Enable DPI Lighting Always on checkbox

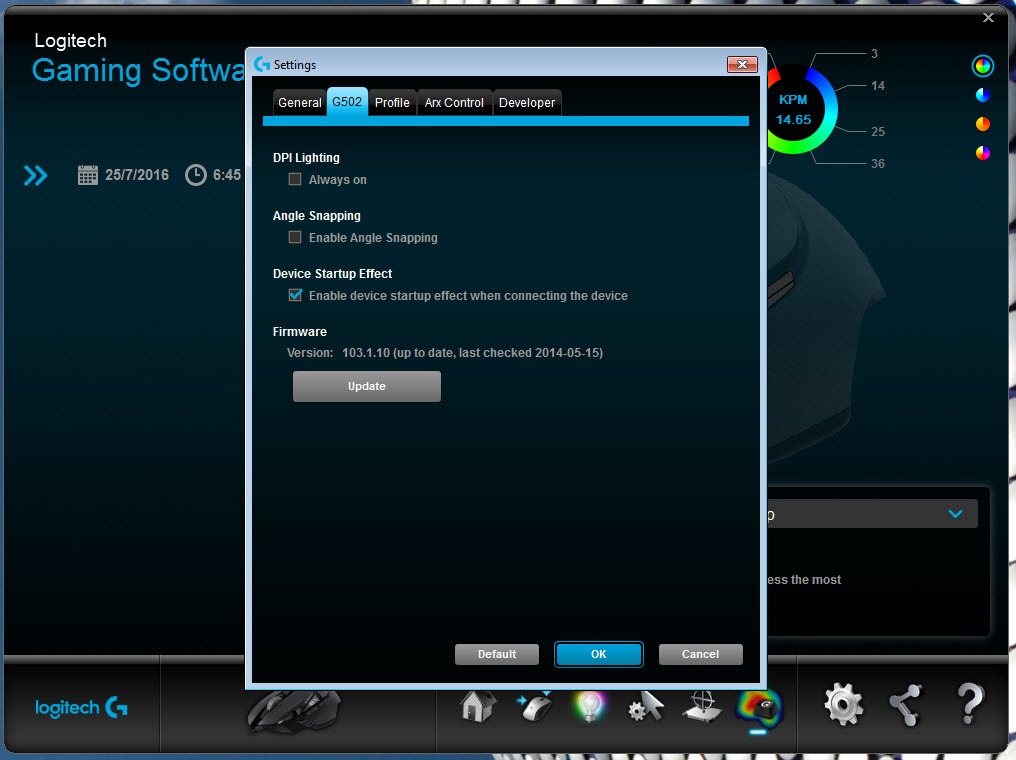pyautogui.click(x=295, y=179)
